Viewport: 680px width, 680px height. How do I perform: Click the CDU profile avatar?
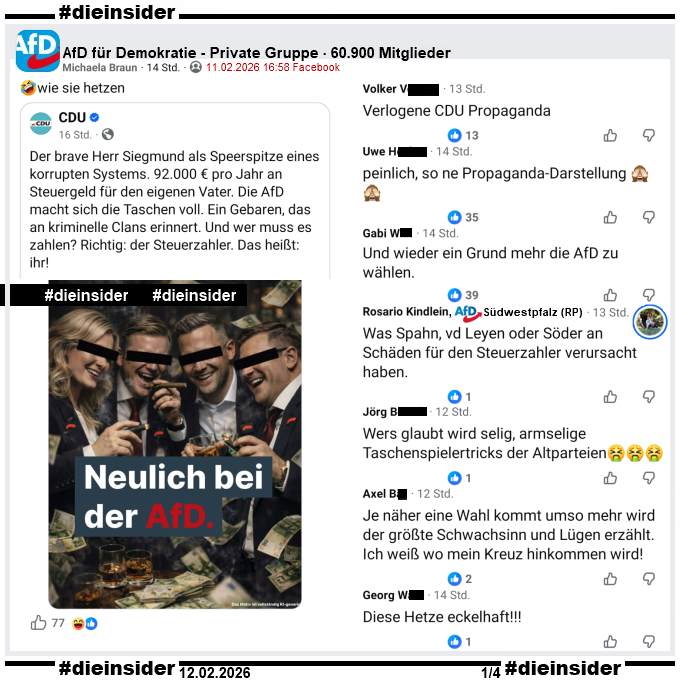[x=41, y=124]
